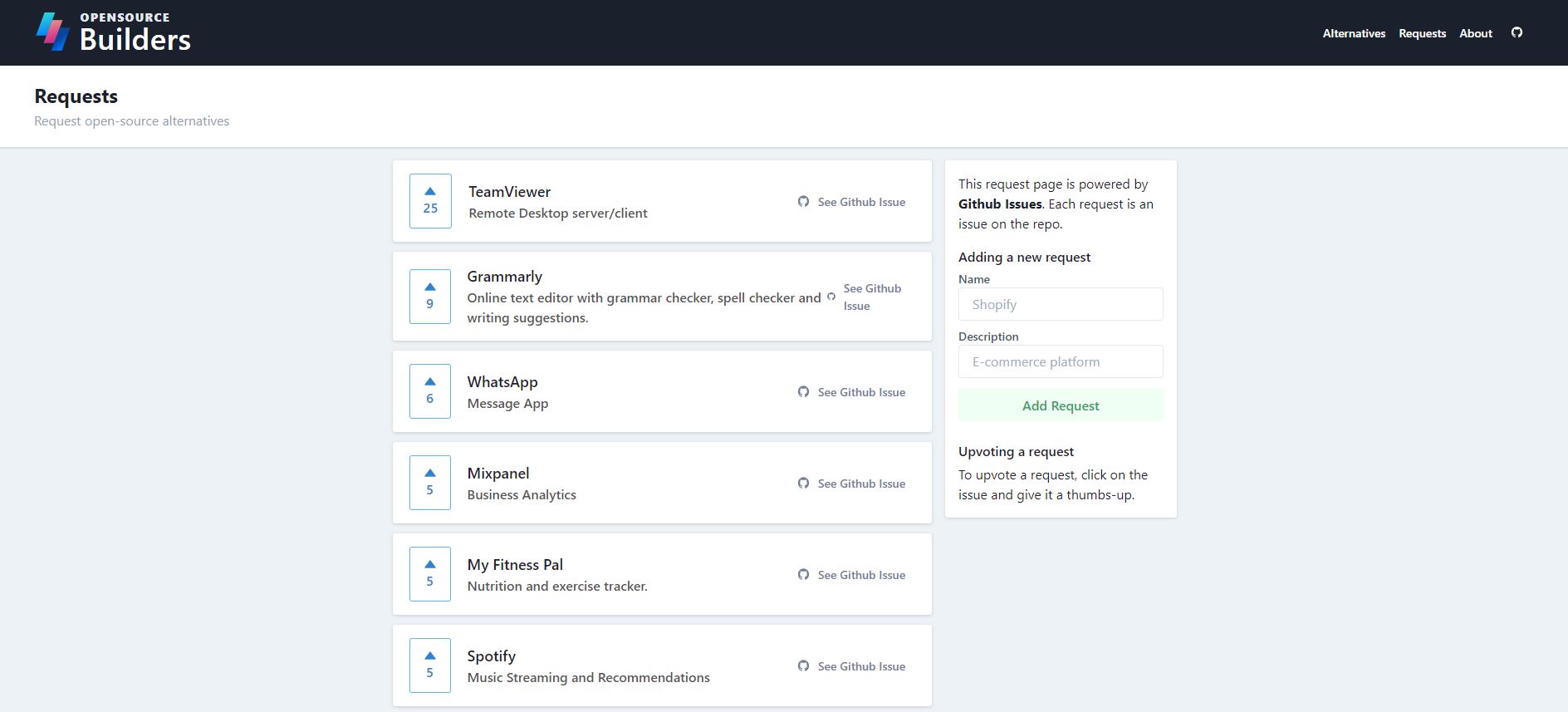Open the GitHub icon in header
1568x712 pixels.
(1517, 32)
